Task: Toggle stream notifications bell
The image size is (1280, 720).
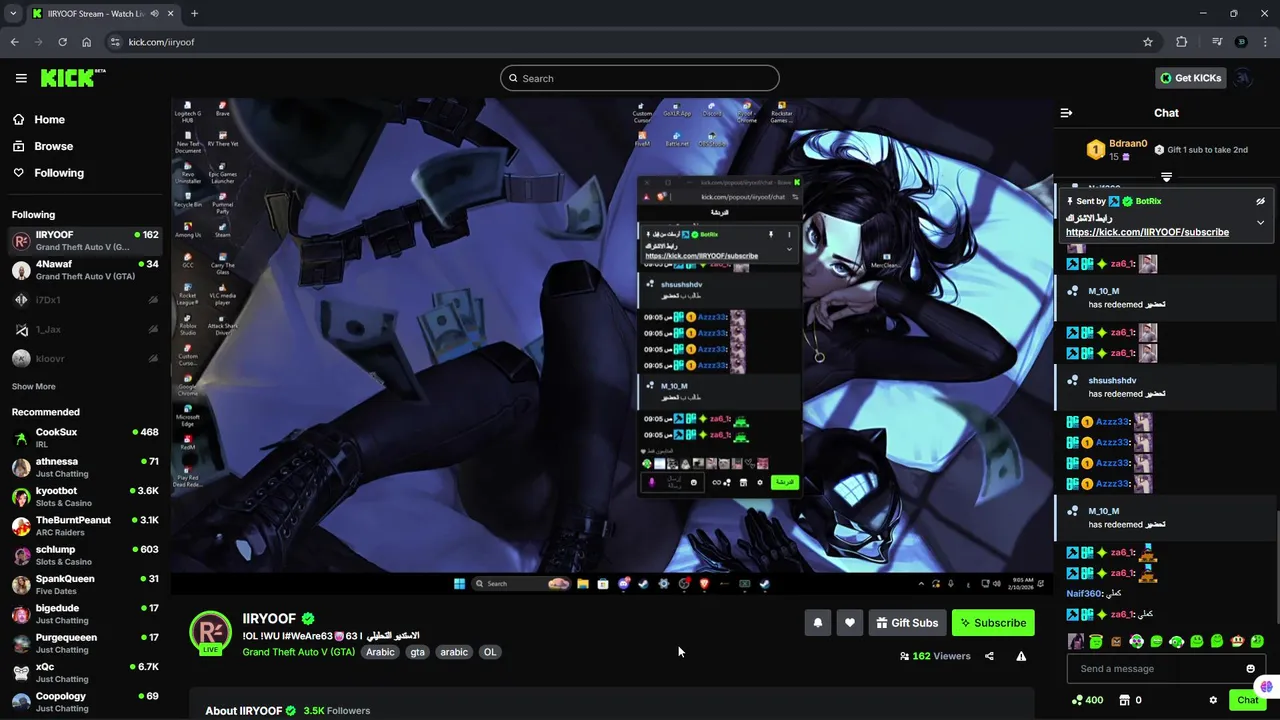Action: pos(818,622)
